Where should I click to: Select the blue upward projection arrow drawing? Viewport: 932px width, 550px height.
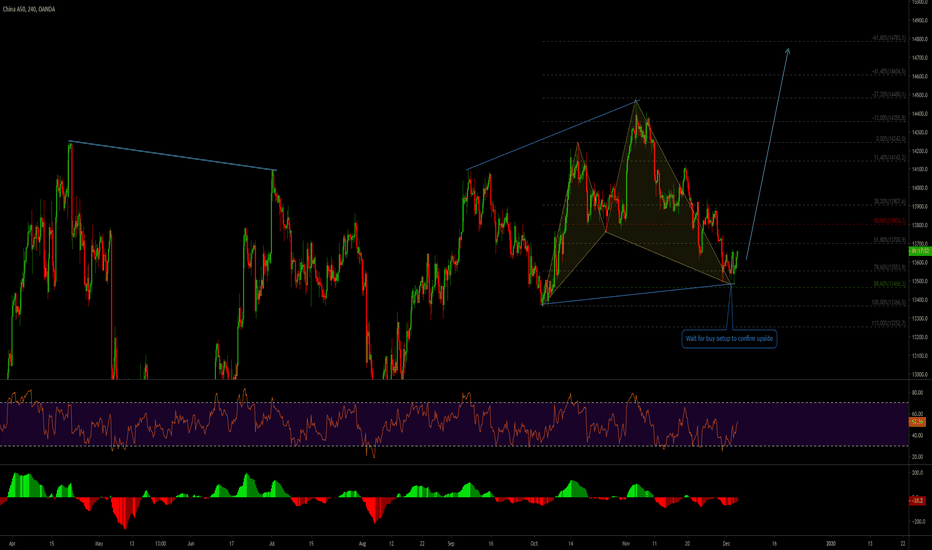click(x=768, y=153)
